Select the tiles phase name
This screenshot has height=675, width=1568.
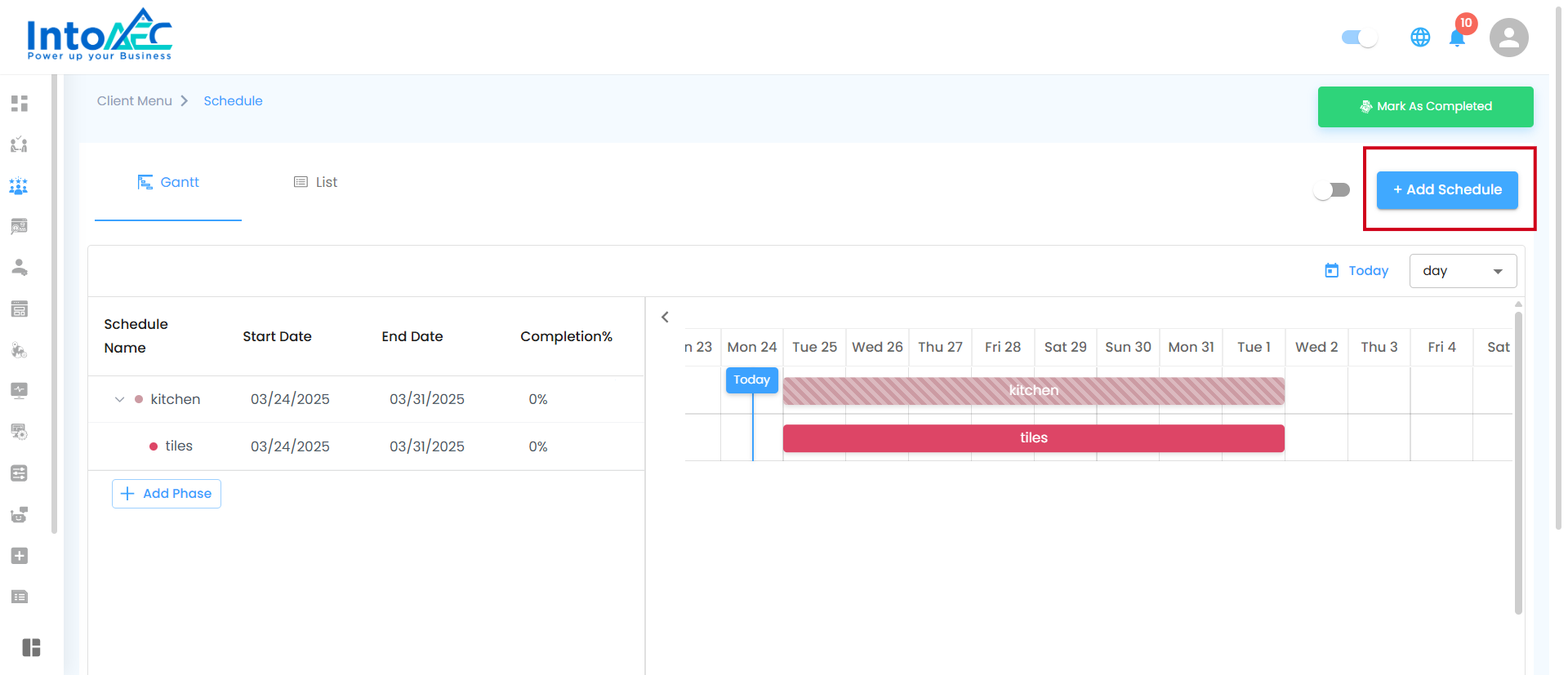point(179,446)
